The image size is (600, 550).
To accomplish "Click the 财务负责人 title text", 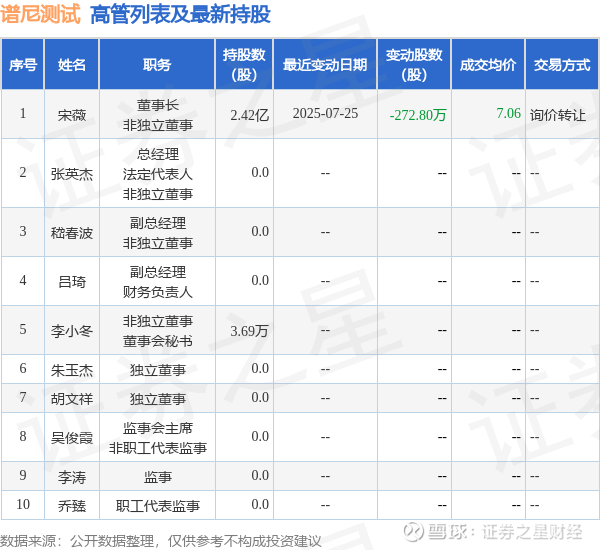I will point(158,292).
